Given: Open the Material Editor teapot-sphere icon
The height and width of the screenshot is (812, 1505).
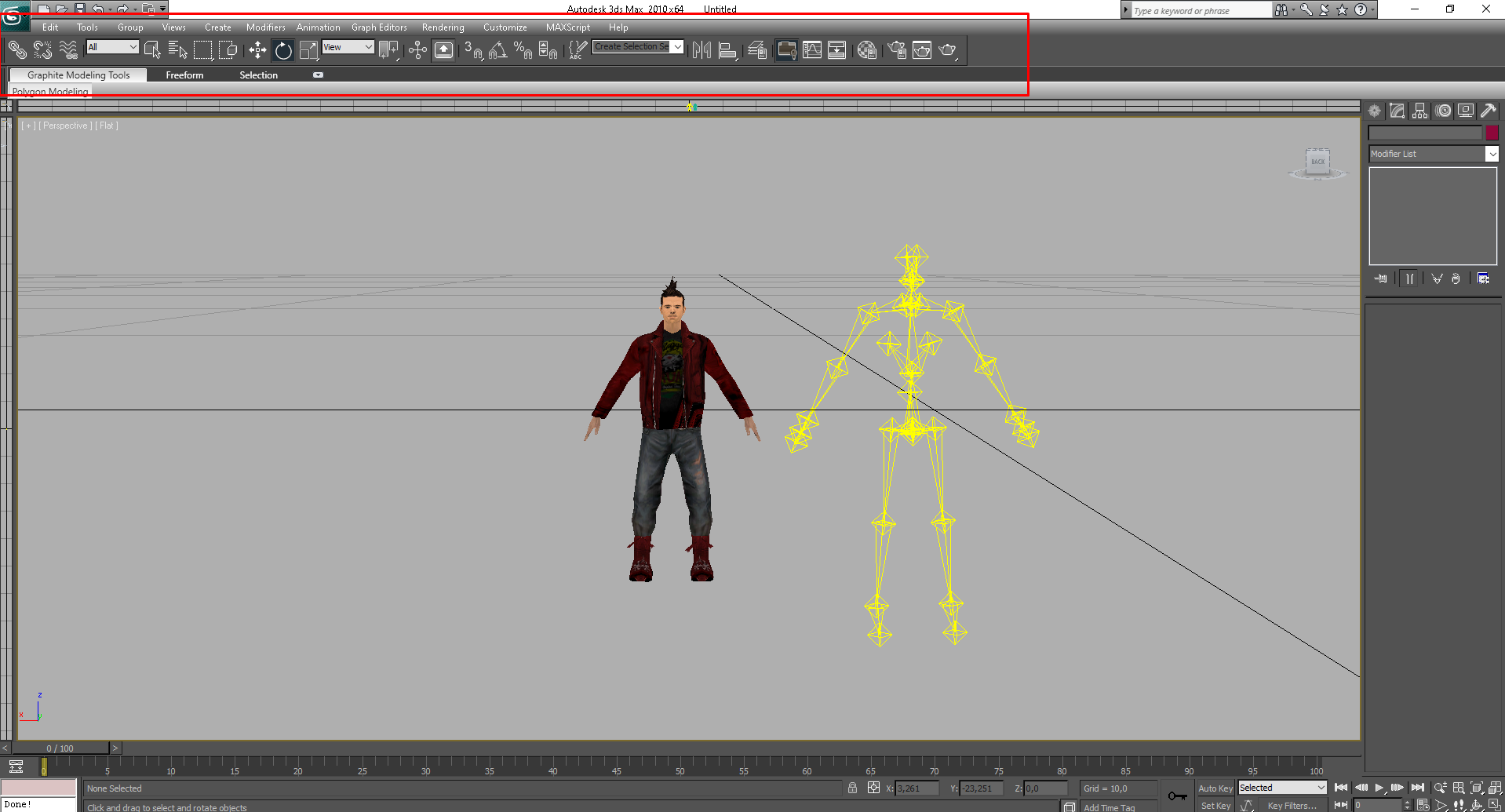Looking at the screenshot, I should point(866,50).
